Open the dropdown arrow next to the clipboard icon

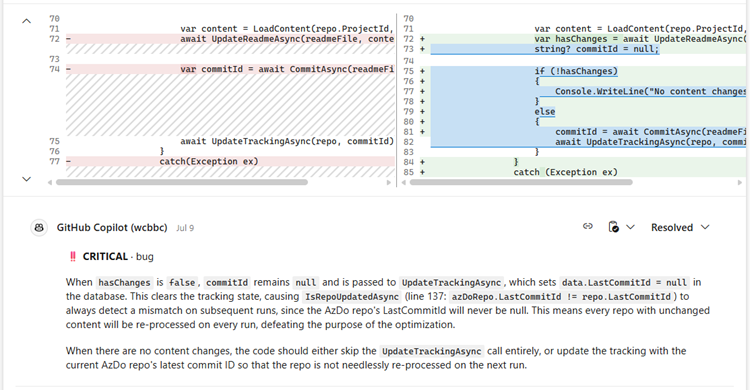630,227
